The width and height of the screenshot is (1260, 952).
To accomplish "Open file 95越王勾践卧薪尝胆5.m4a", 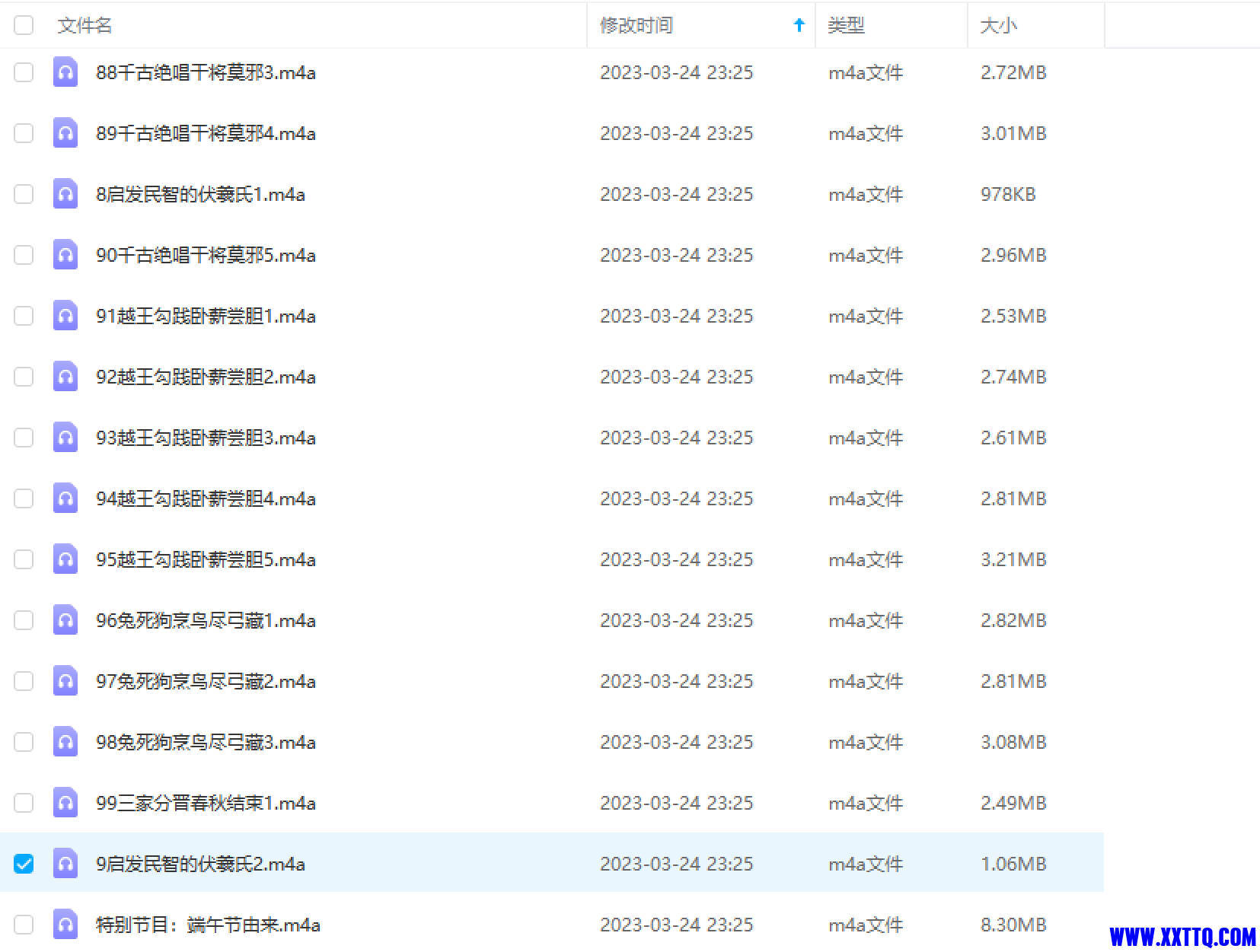I will (x=206, y=559).
